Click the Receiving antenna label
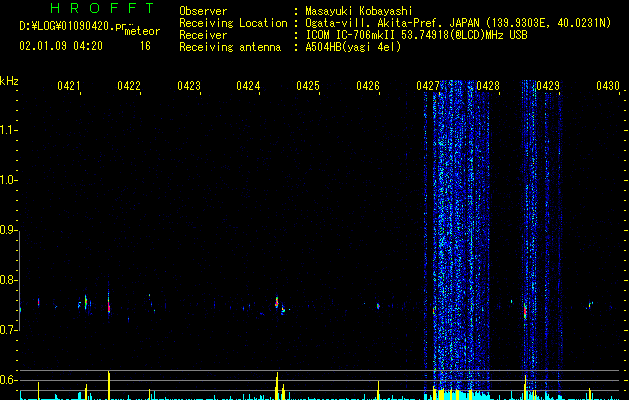 (x=230, y=47)
